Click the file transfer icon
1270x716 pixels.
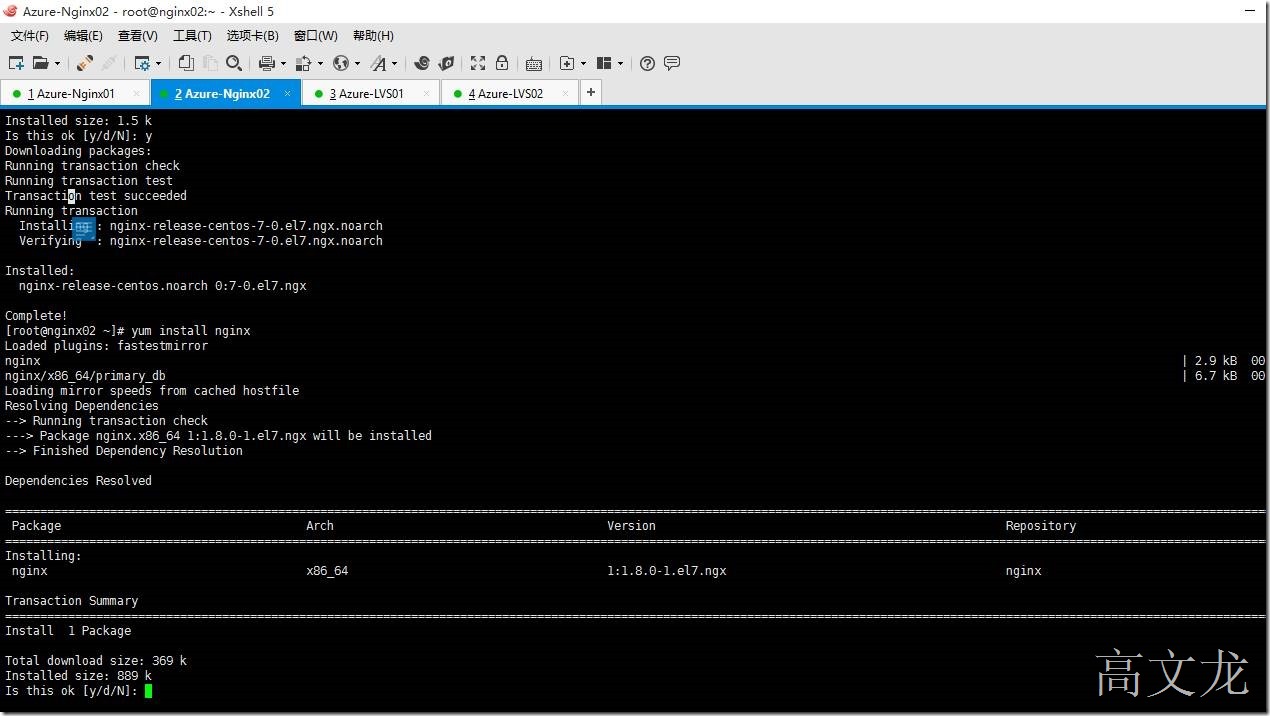tap(304, 63)
